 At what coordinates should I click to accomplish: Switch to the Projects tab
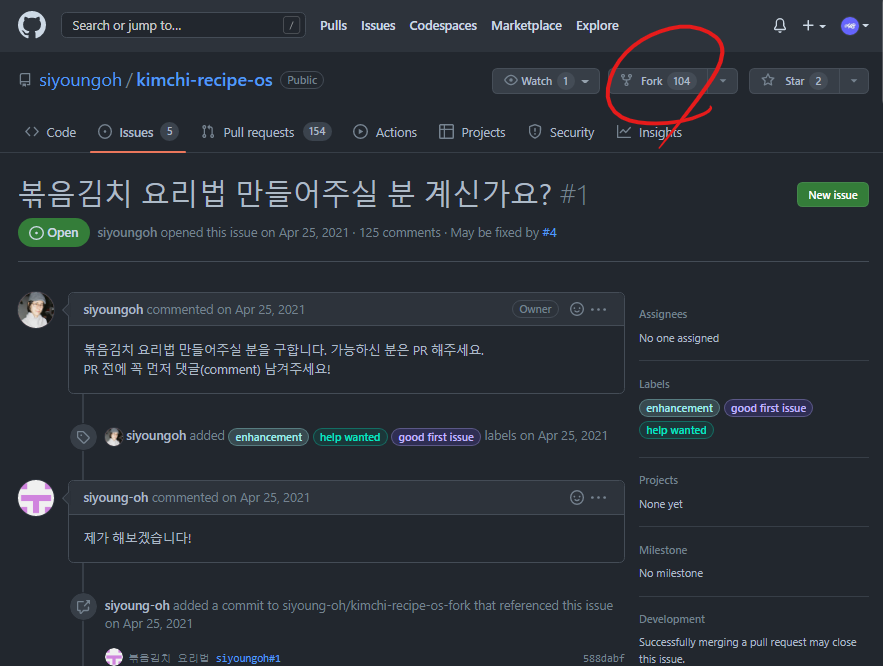click(x=472, y=132)
